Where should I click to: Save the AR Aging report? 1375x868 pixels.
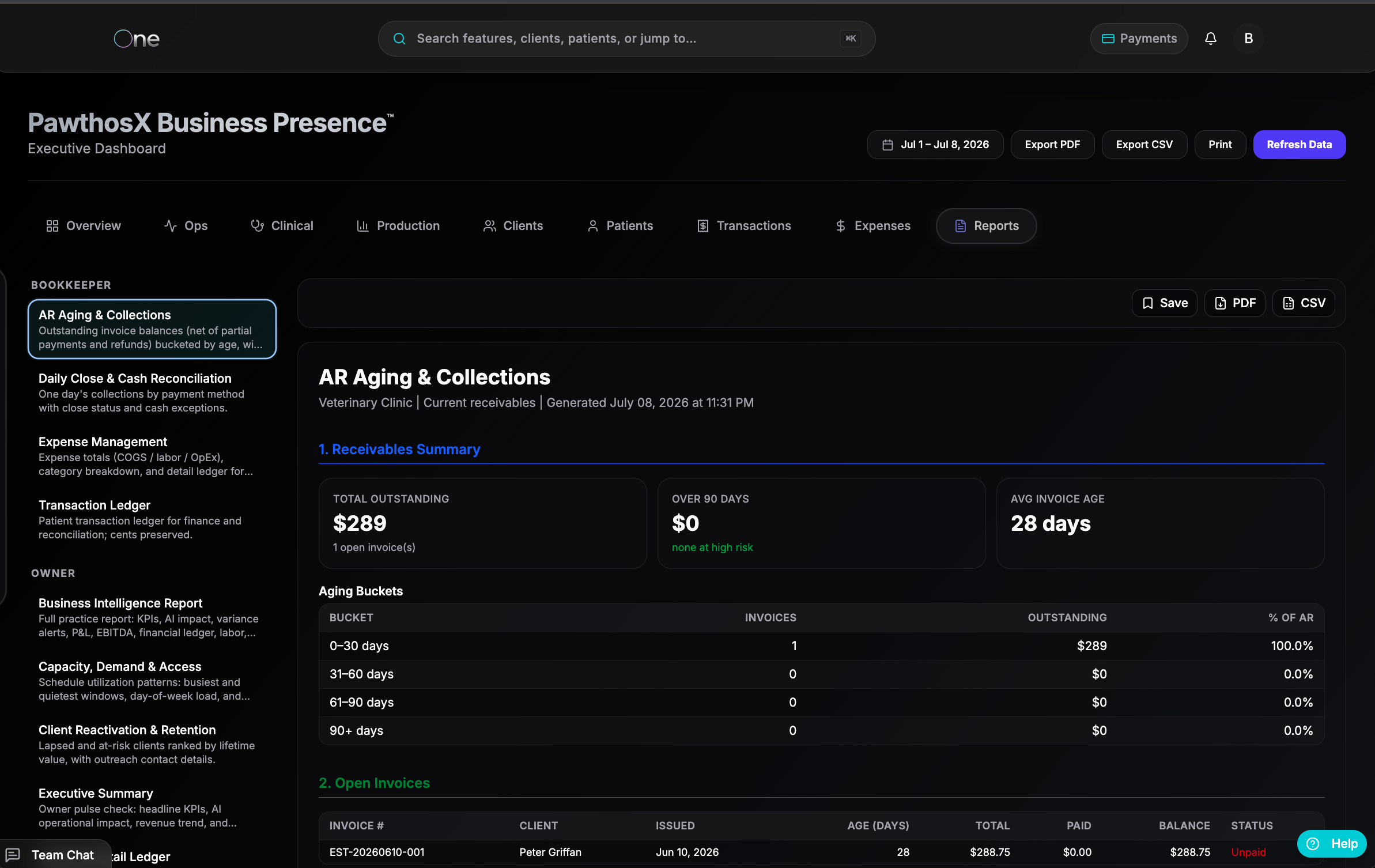point(1164,303)
